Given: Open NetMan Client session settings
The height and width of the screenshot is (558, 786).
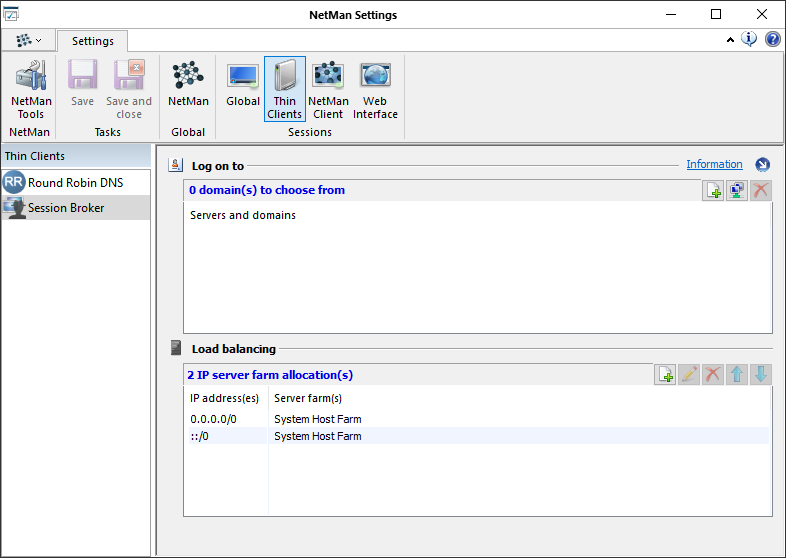Looking at the screenshot, I should coord(328,88).
